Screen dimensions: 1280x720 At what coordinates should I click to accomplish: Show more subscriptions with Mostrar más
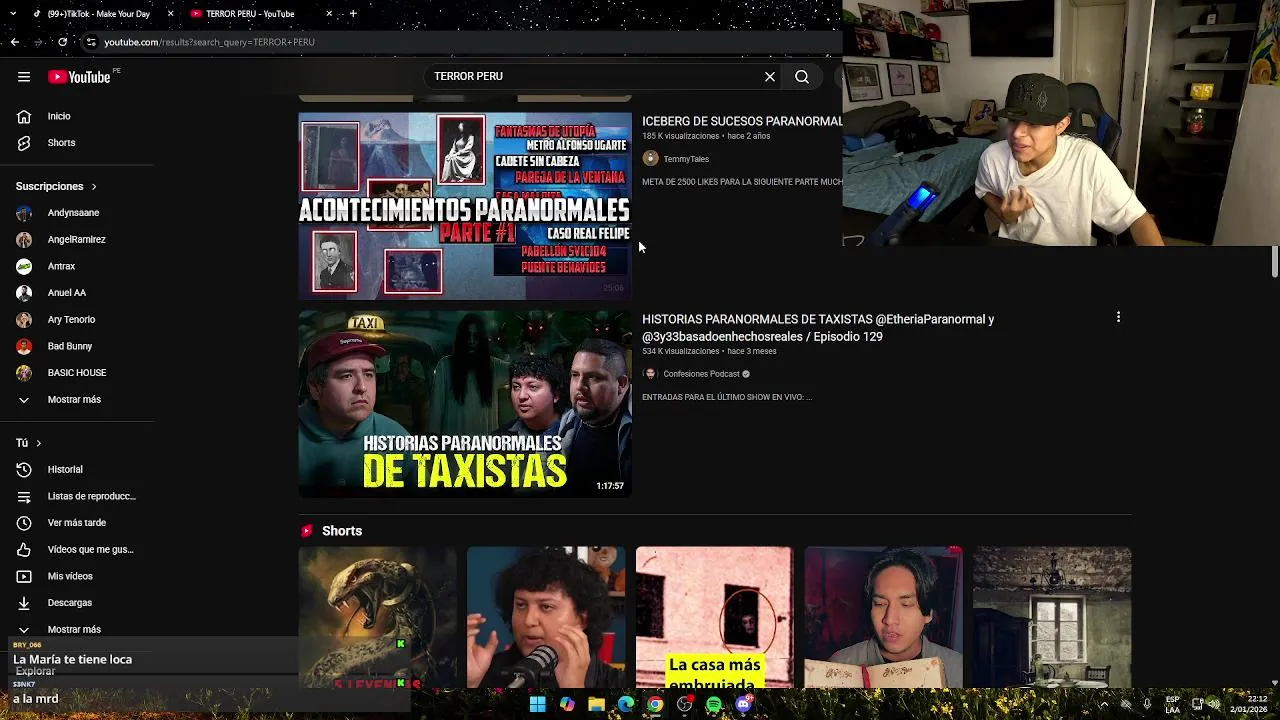(x=76, y=400)
